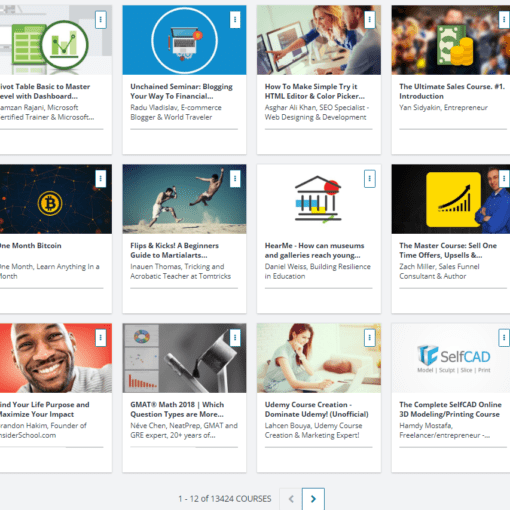Click the SelfCAD logo thumbnail
510x510 pixels.
(x=451, y=358)
